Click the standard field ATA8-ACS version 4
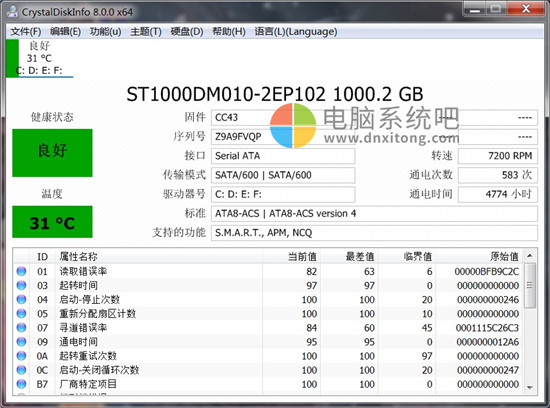The width and height of the screenshot is (550, 408). (374, 214)
